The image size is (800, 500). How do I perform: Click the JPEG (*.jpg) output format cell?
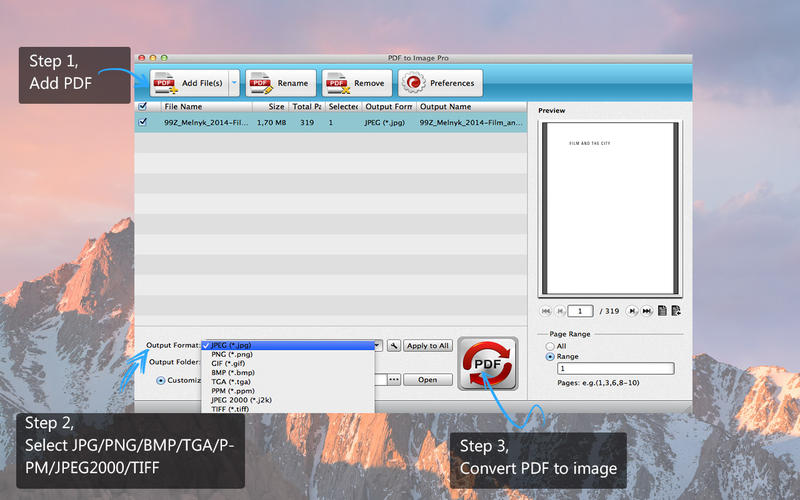point(385,122)
